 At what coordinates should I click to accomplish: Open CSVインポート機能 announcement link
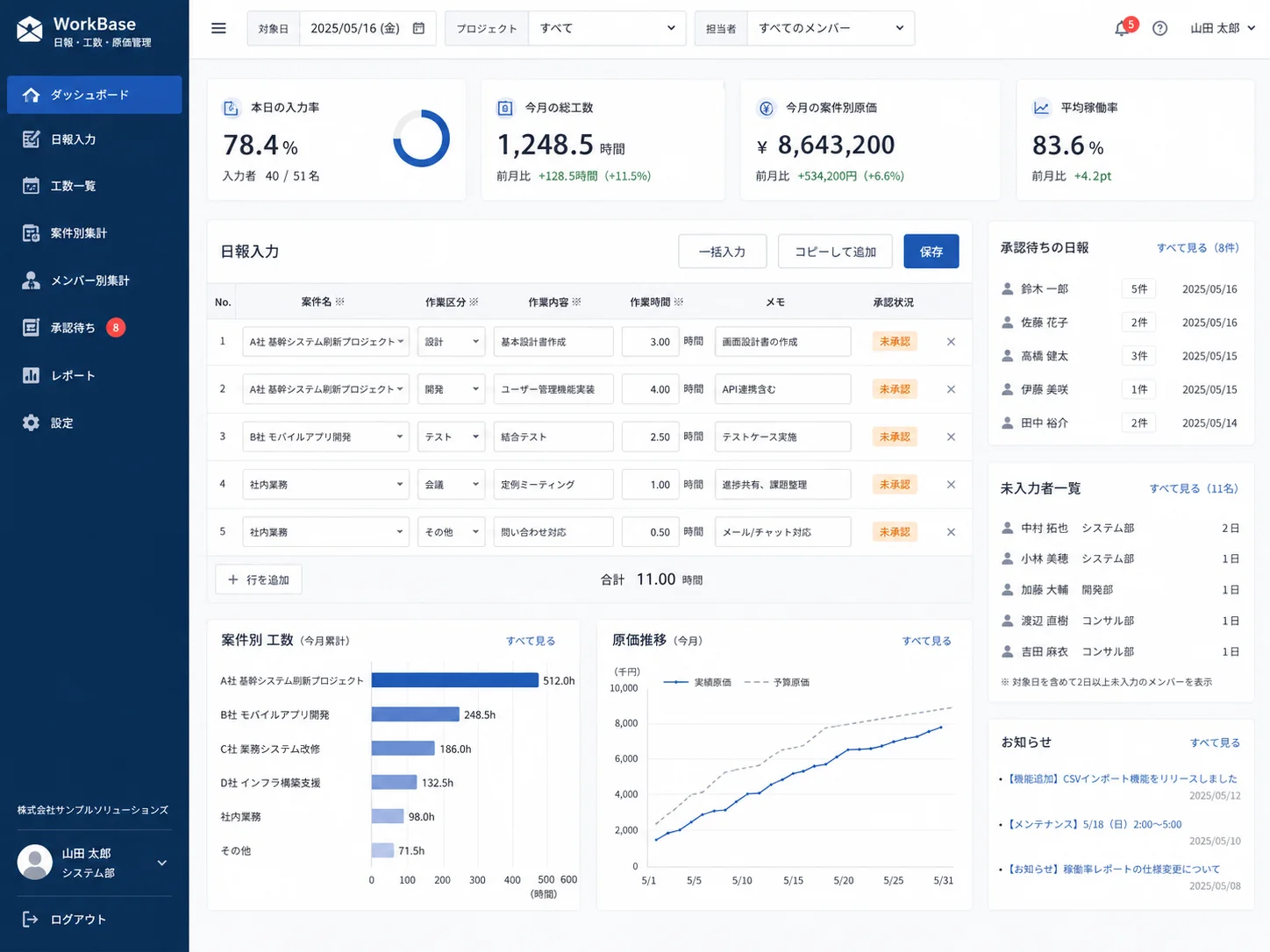(x=1123, y=778)
